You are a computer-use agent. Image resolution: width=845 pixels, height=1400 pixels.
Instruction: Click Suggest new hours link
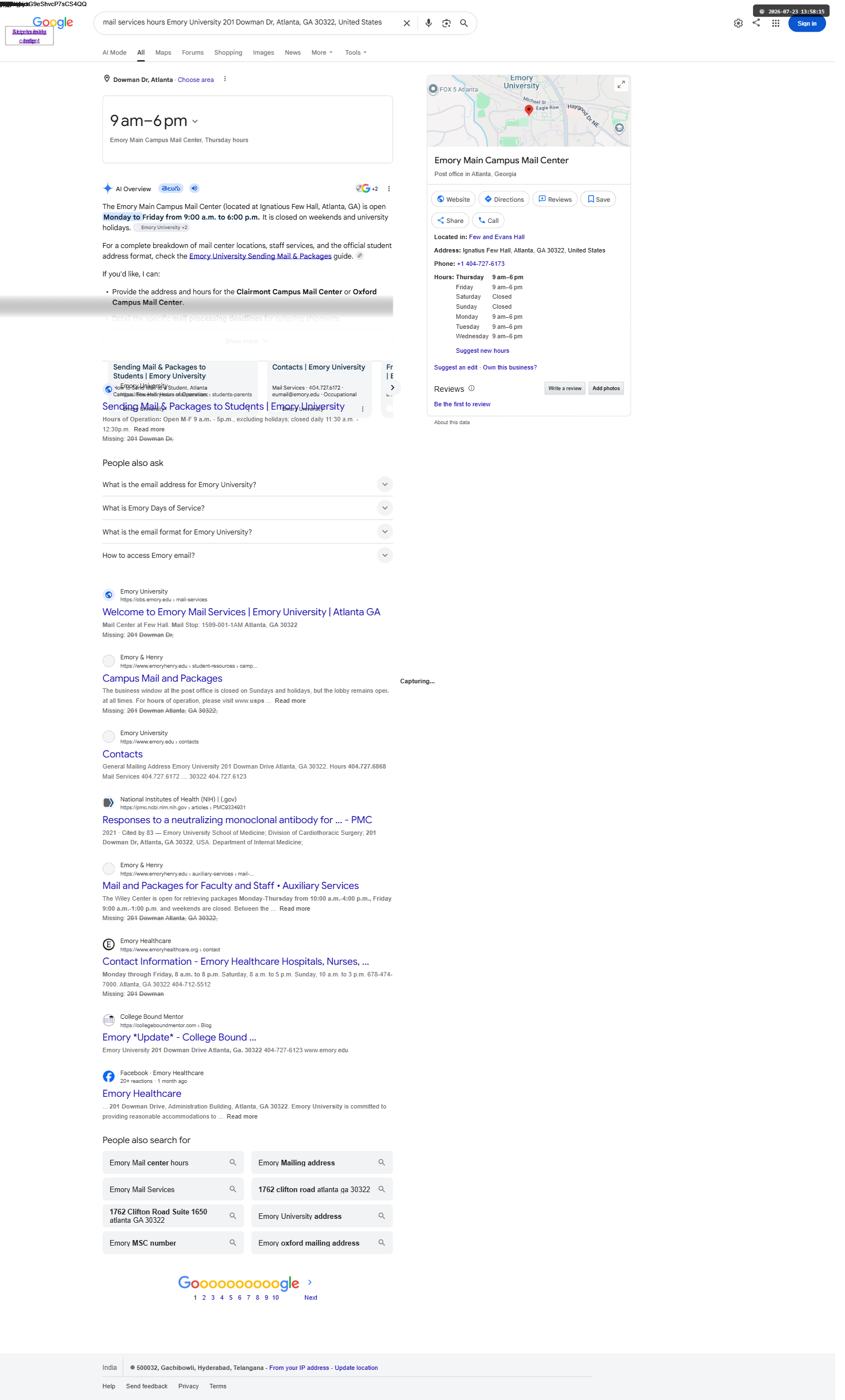[x=482, y=351]
